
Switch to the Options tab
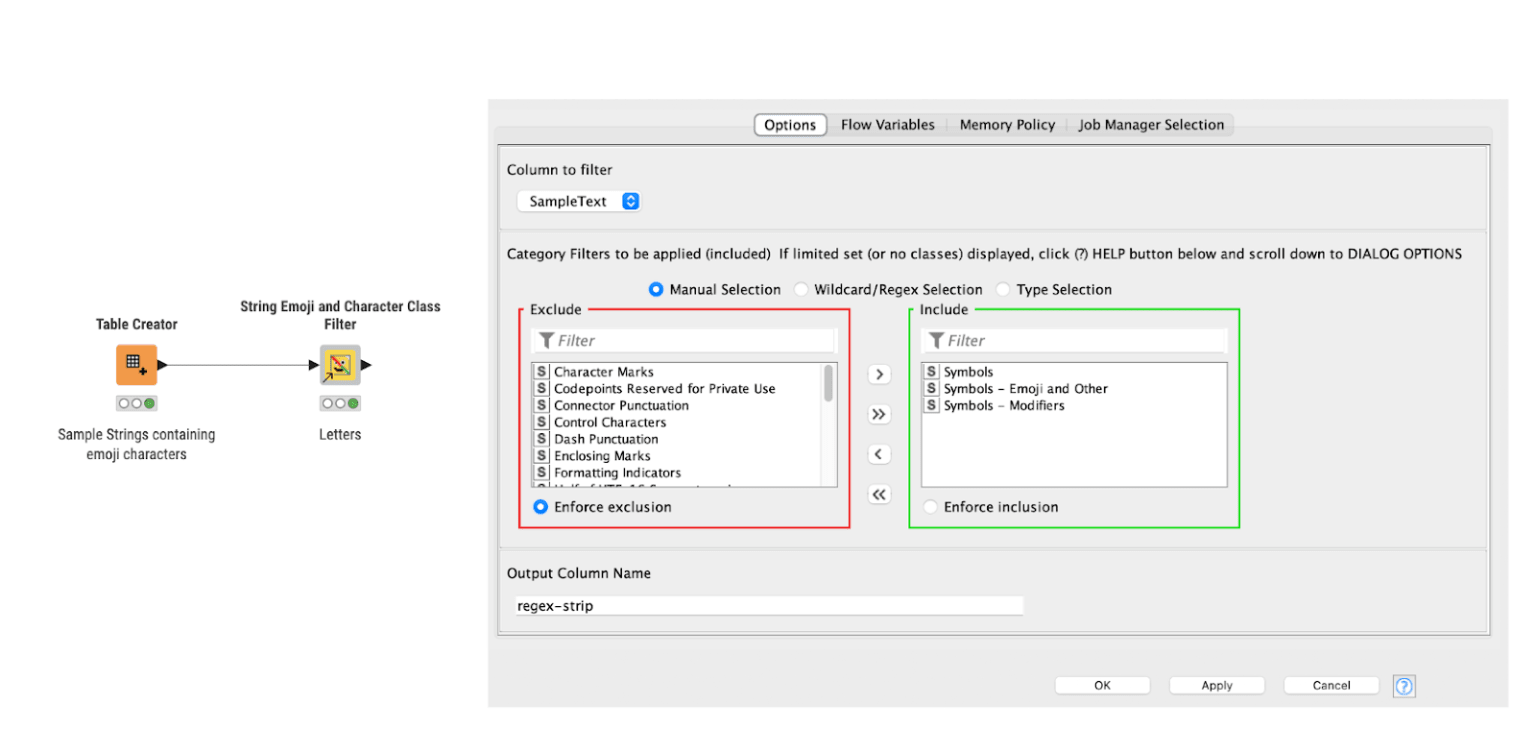point(790,125)
